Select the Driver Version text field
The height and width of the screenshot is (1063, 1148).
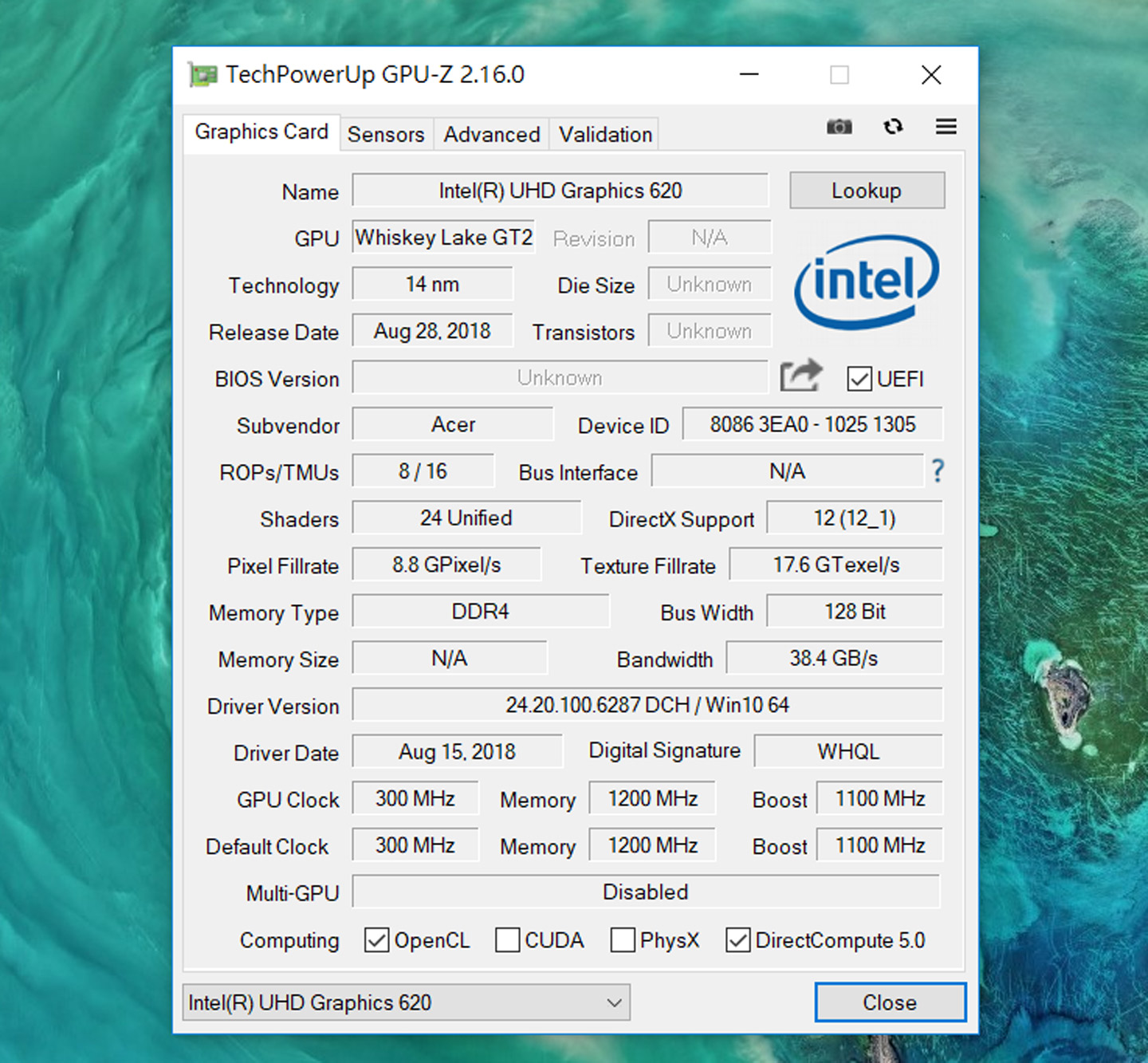point(647,704)
